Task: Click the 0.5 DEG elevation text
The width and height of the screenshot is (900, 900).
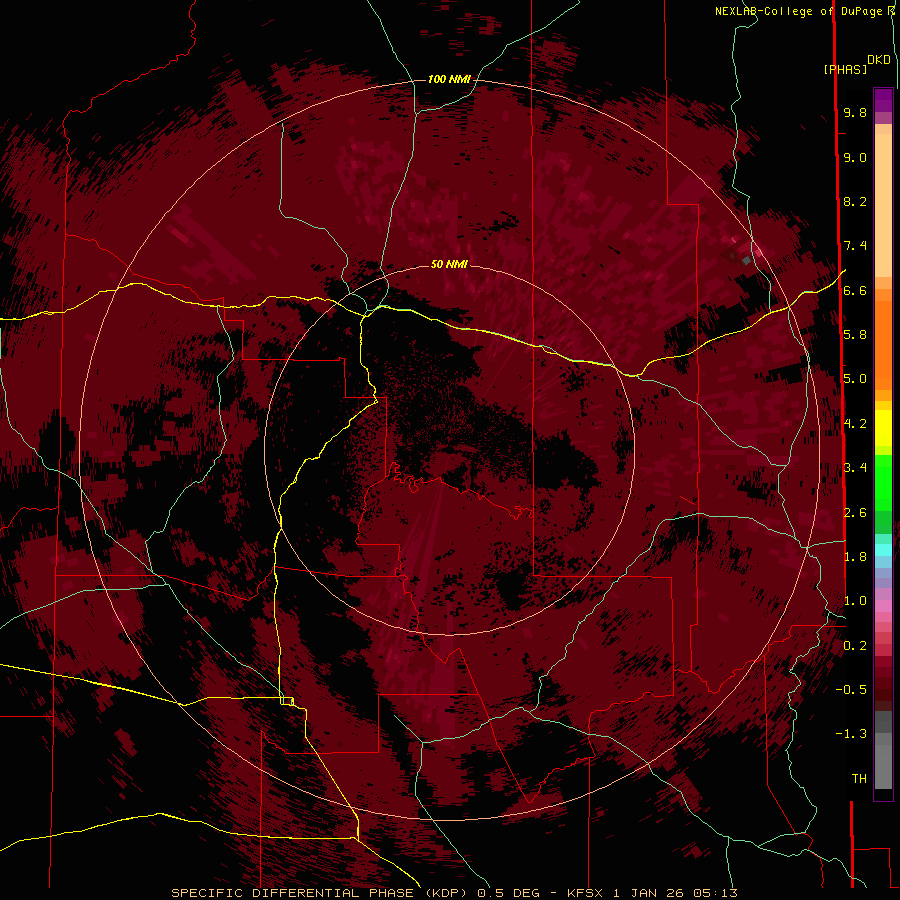Action: pyautogui.click(x=509, y=894)
